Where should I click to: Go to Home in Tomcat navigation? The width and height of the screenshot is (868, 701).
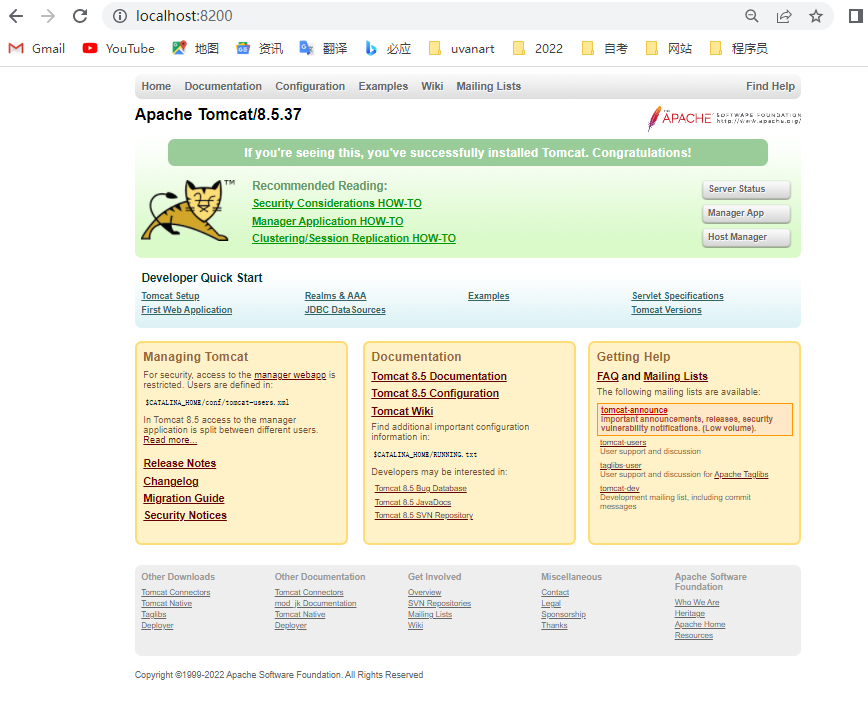[156, 86]
